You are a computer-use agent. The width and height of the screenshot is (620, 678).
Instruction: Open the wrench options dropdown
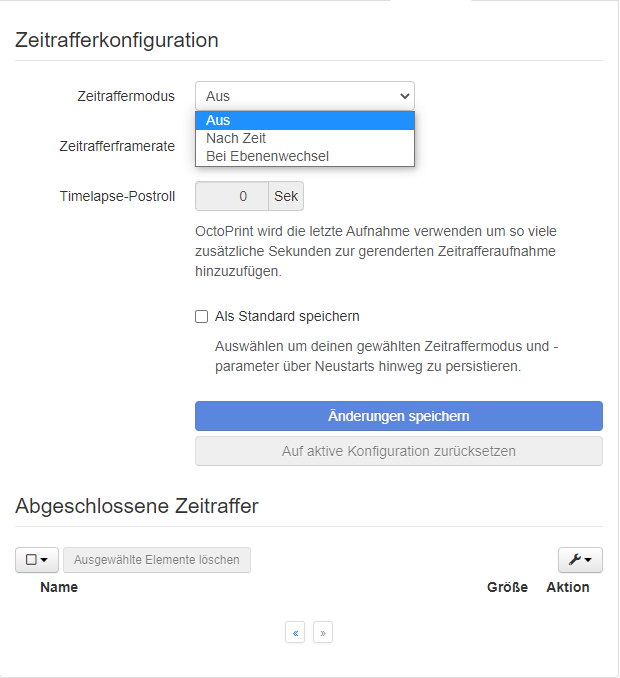click(x=580, y=560)
